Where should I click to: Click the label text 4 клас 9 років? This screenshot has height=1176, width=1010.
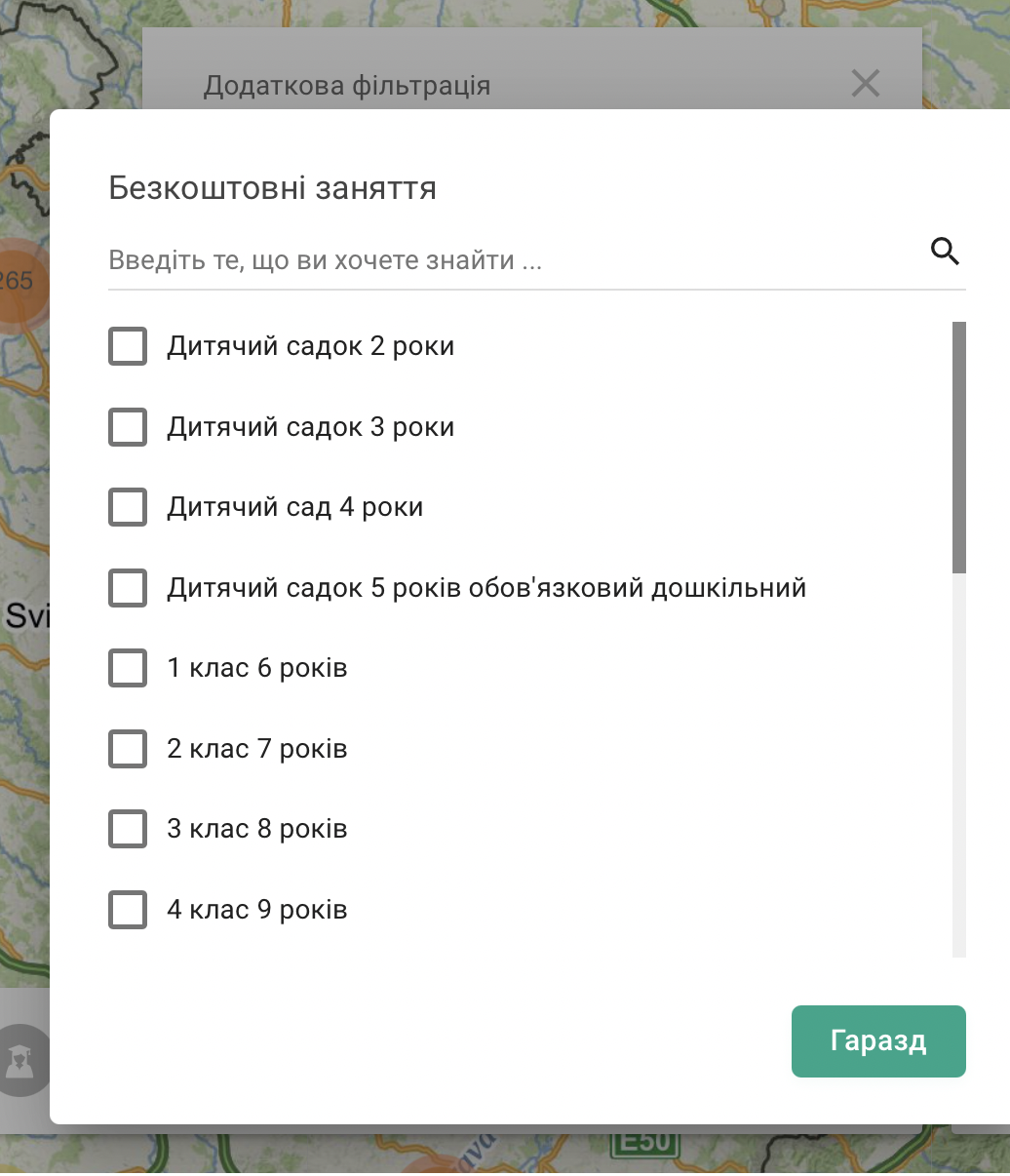click(x=257, y=910)
